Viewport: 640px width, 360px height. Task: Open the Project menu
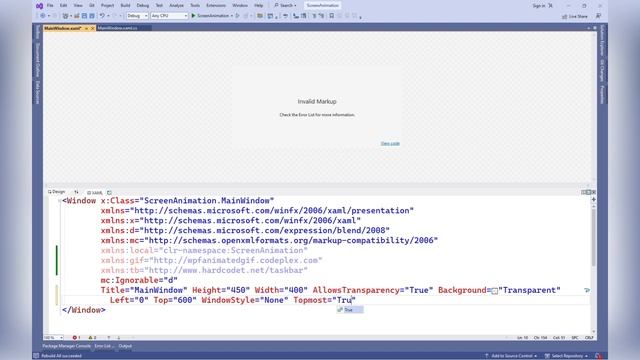click(x=107, y=5)
